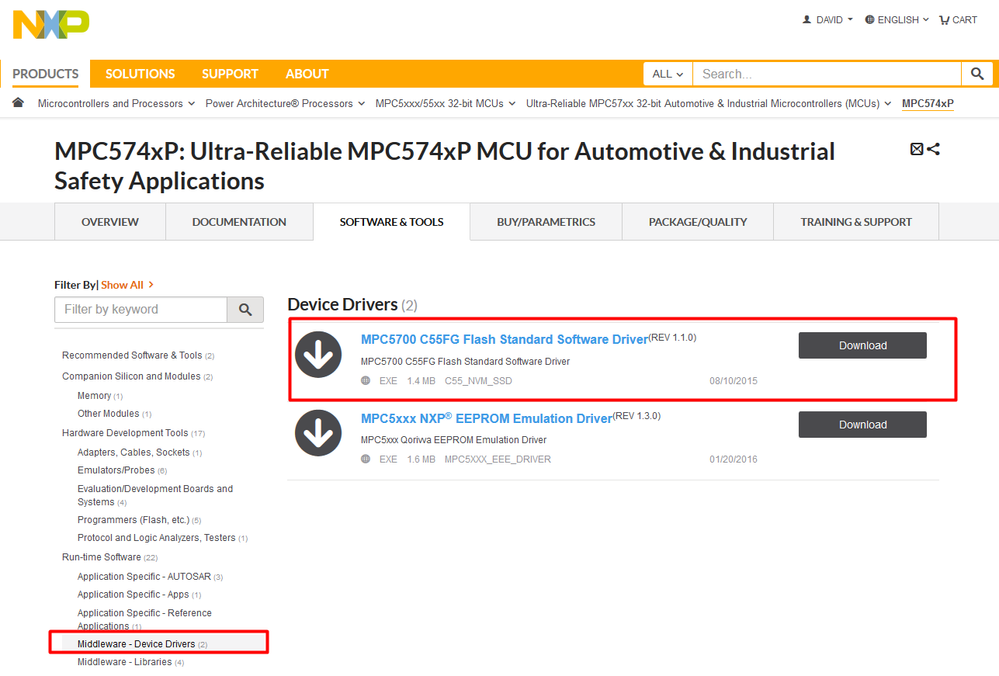Screen dimensions: 999x676
Task: Click the 08/10/2015 date text
Action: click(x=733, y=381)
